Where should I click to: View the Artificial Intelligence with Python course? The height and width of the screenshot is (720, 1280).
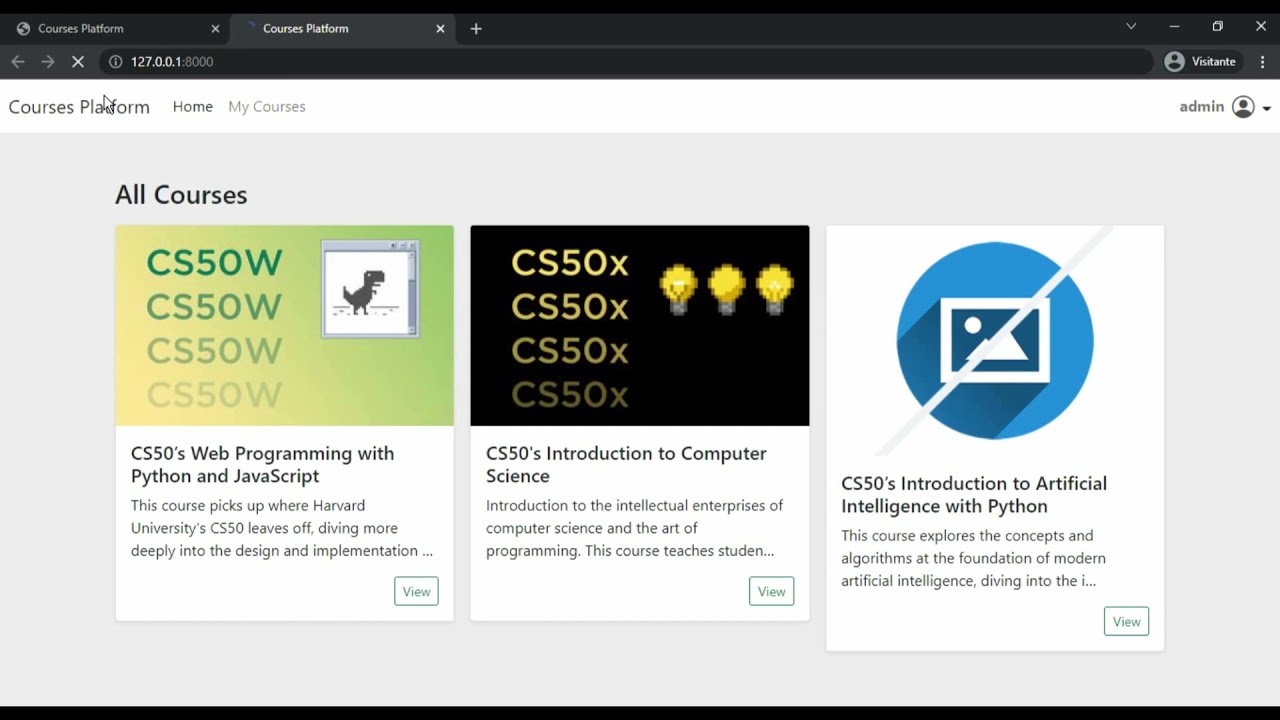1126,621
